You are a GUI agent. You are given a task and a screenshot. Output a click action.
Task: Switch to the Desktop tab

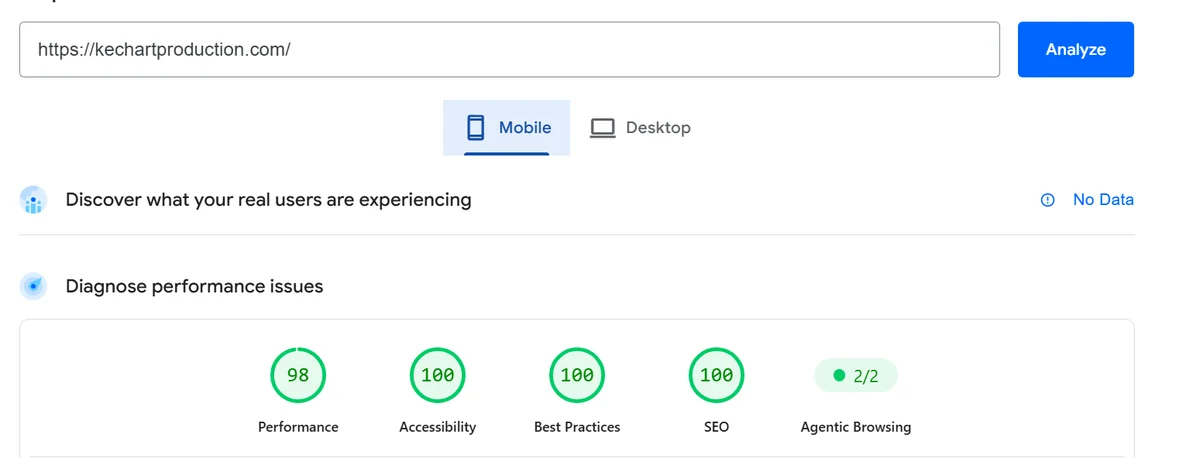point(640,128)
